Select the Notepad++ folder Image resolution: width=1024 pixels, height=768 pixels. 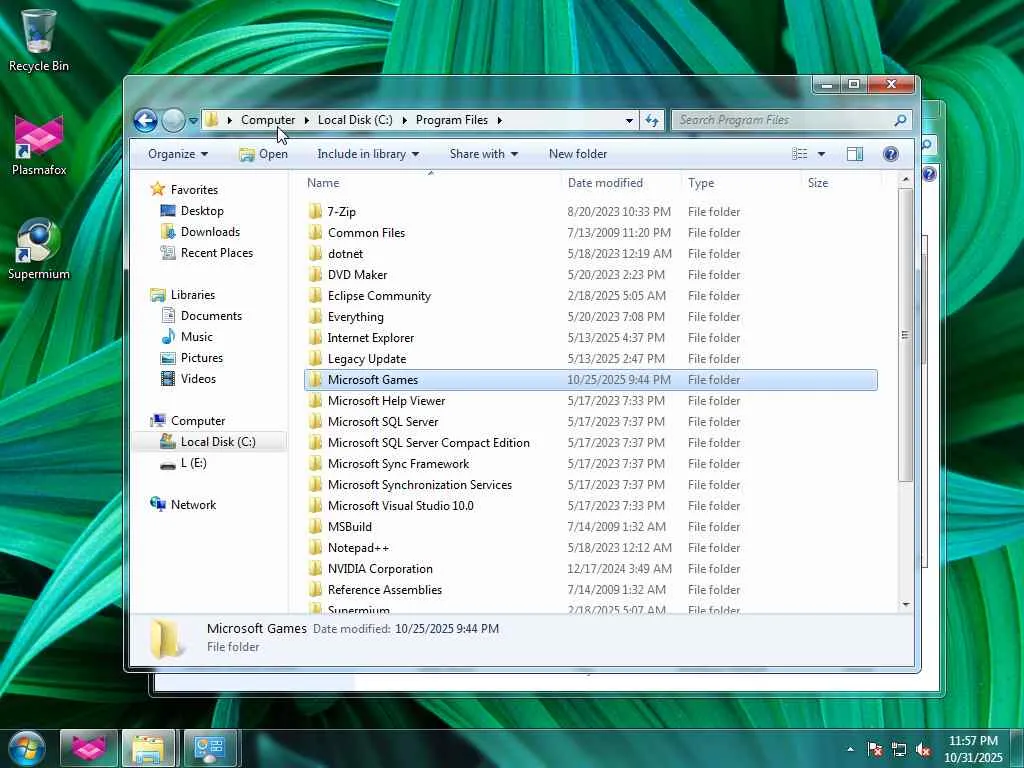(x=358, y=547)
